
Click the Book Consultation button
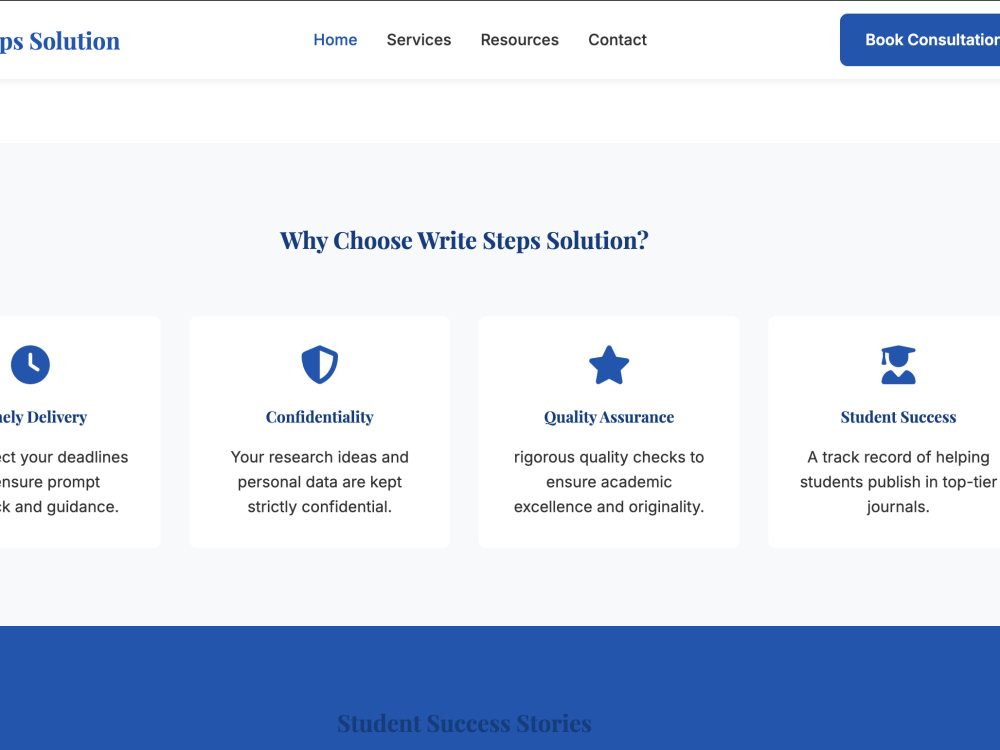tap(920, 40)
